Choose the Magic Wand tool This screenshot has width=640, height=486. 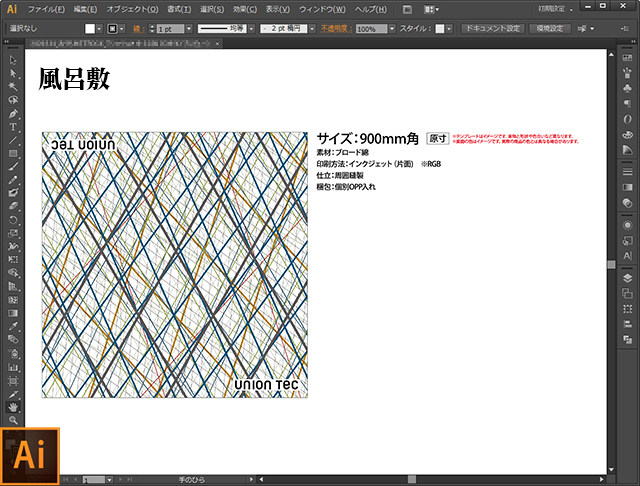pyautogui.click(x=13, y=87)
